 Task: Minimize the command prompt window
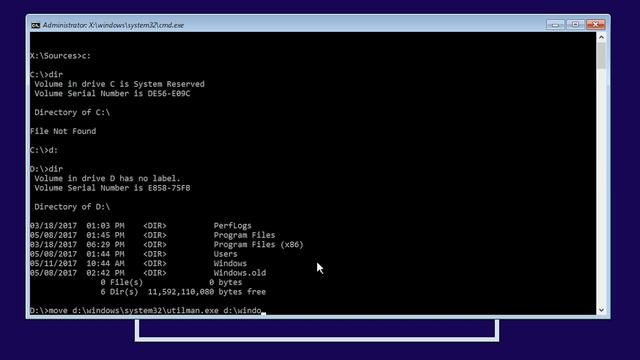tap(555, 24)
